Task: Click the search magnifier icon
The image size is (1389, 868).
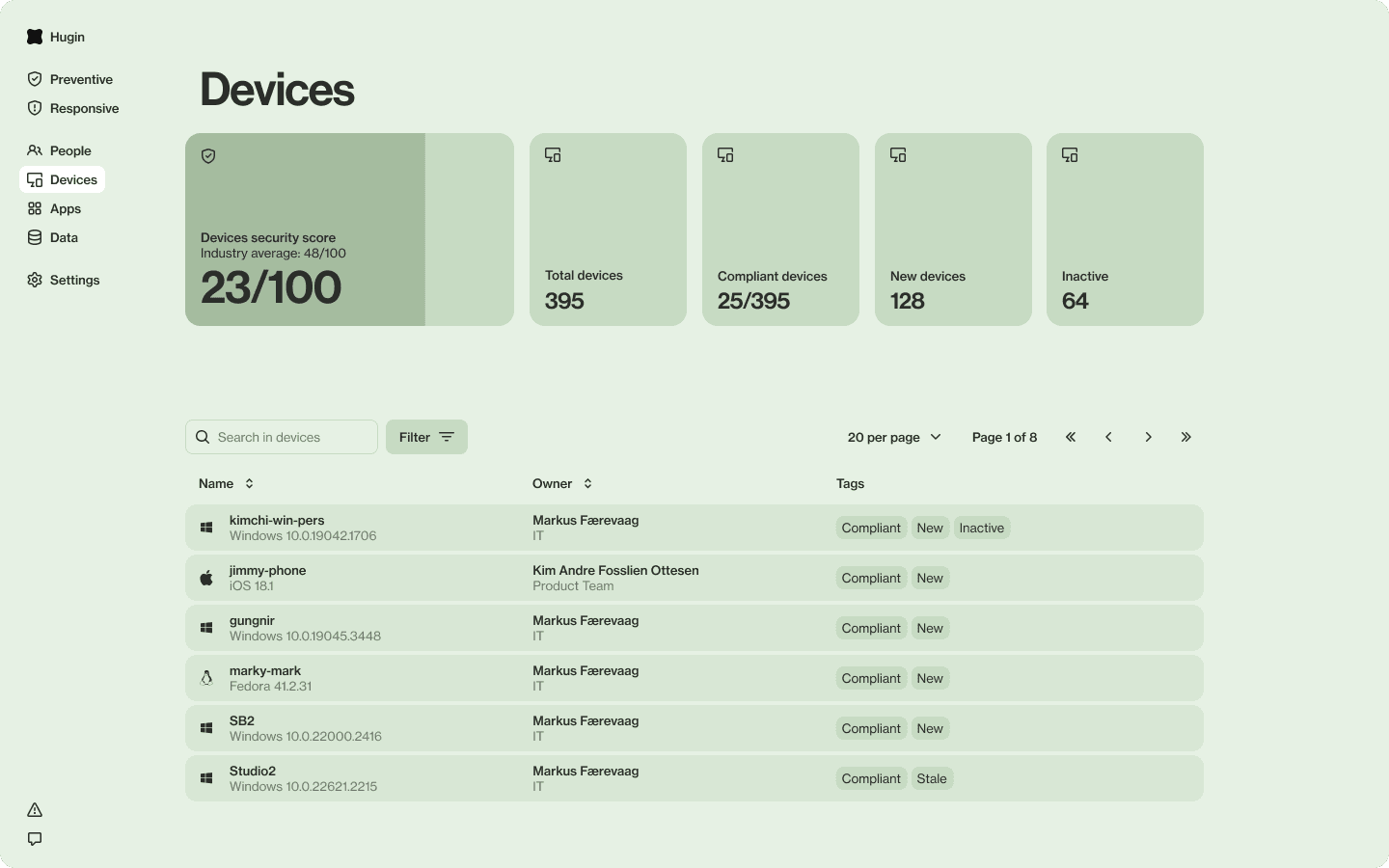Action: click(x=203, y=437)
